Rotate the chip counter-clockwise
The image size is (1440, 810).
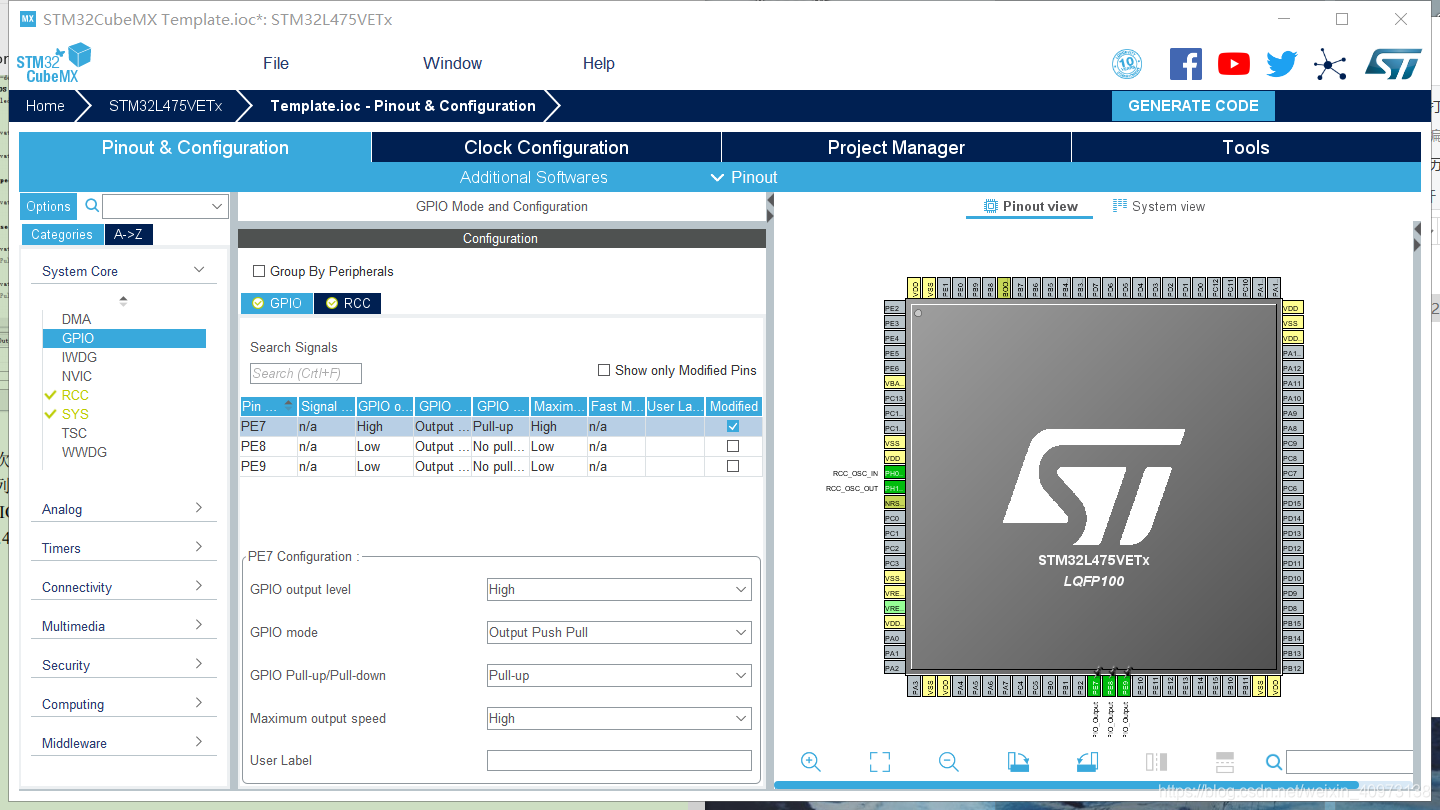click(x=1088, y=762)
